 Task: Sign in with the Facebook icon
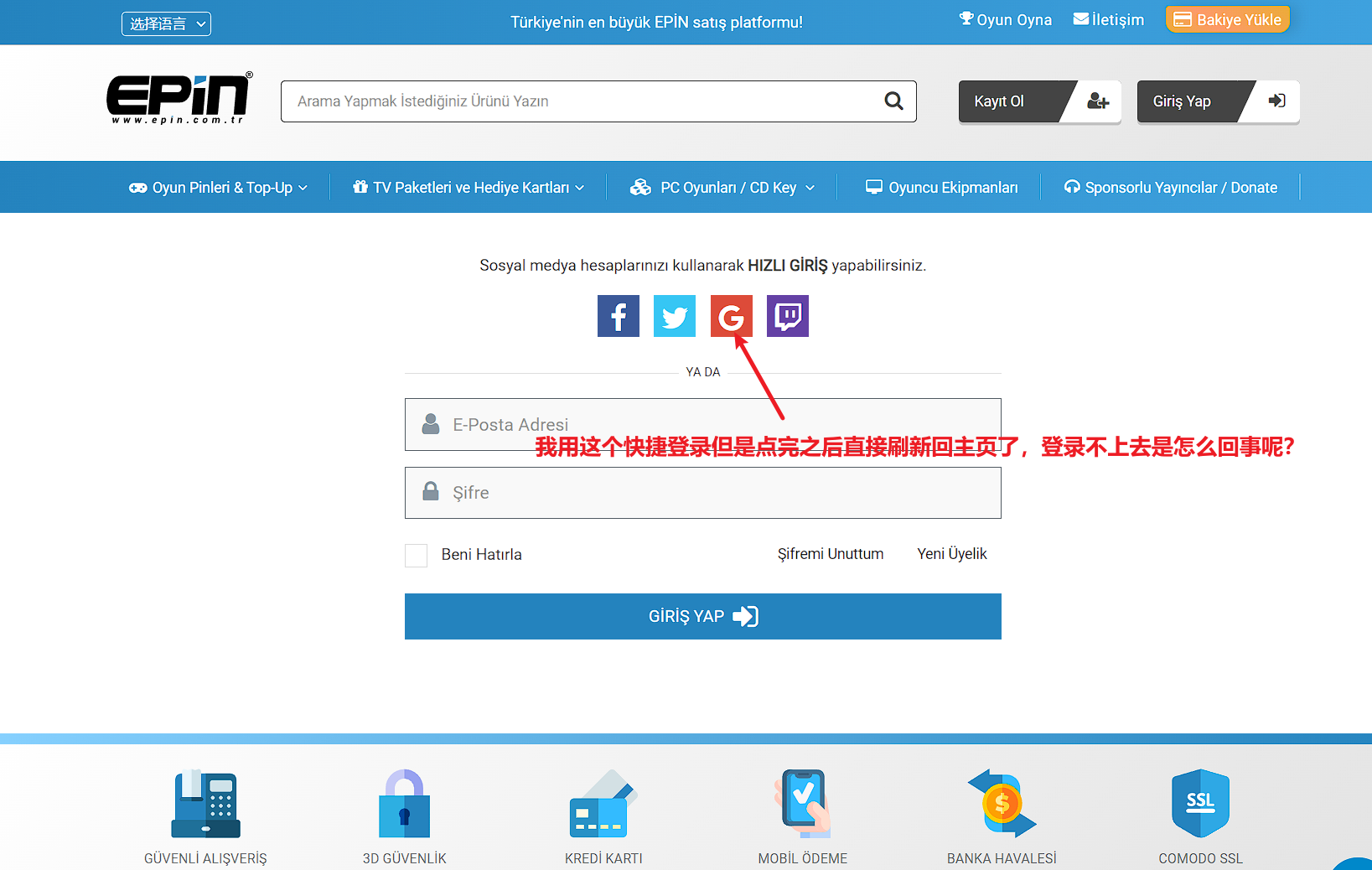pos(619,316)
